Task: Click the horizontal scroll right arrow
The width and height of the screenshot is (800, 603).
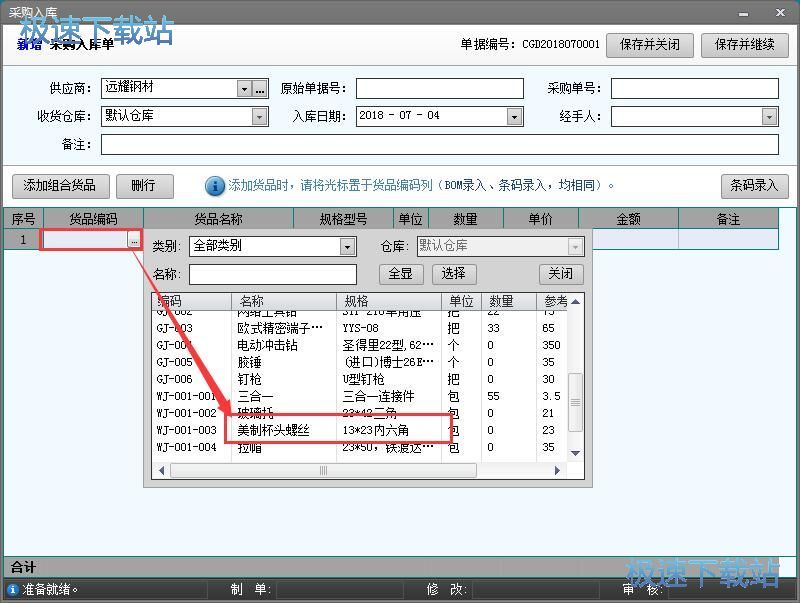Action: tap(557, 470)
